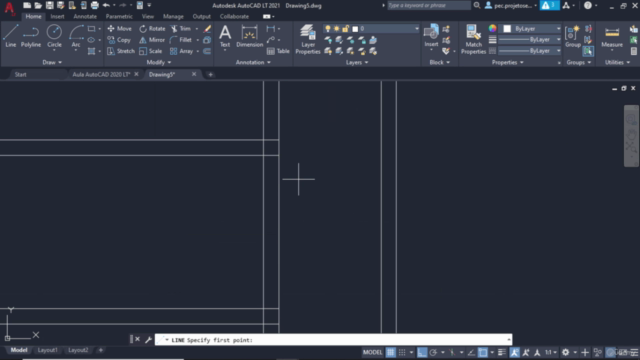Click the command line customize wrench icon
The height and width of the screenshot is (360, 640).
coord(148,340)
